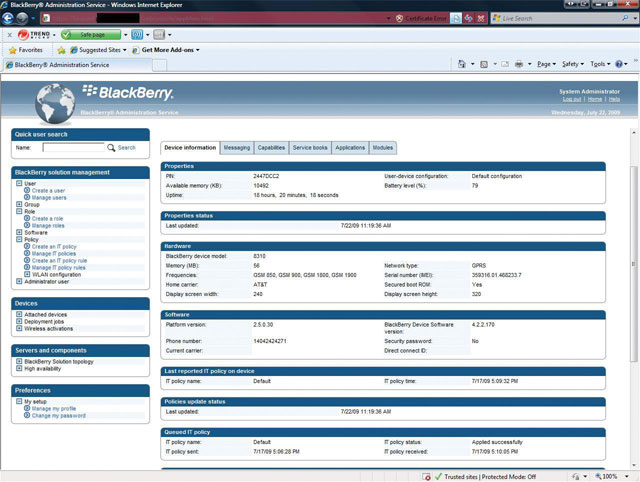
Task: Open the Favorites star button
Action: (26, 50)
